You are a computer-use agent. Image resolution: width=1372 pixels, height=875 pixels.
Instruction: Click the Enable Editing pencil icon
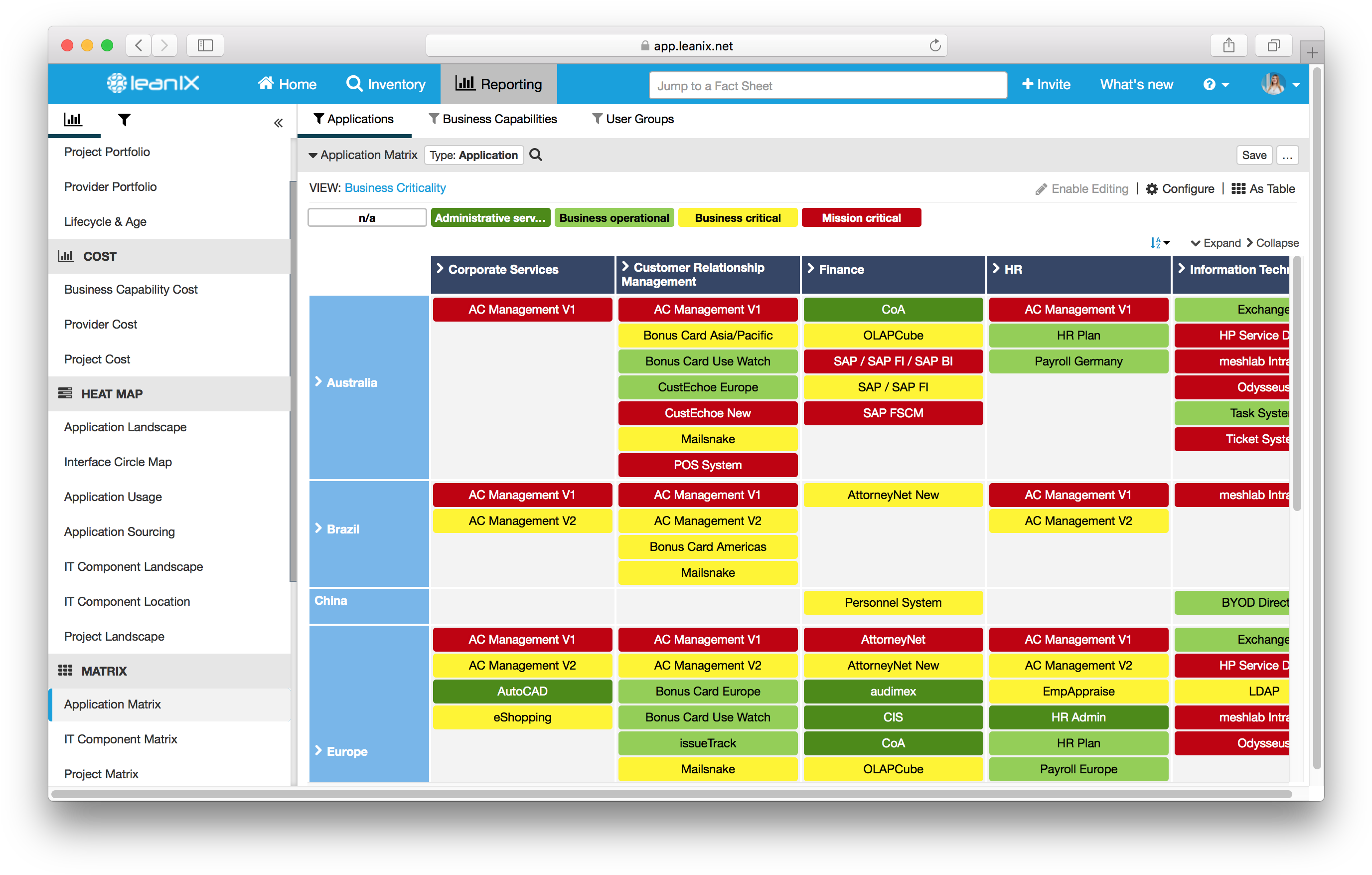tap(1042, 188)
